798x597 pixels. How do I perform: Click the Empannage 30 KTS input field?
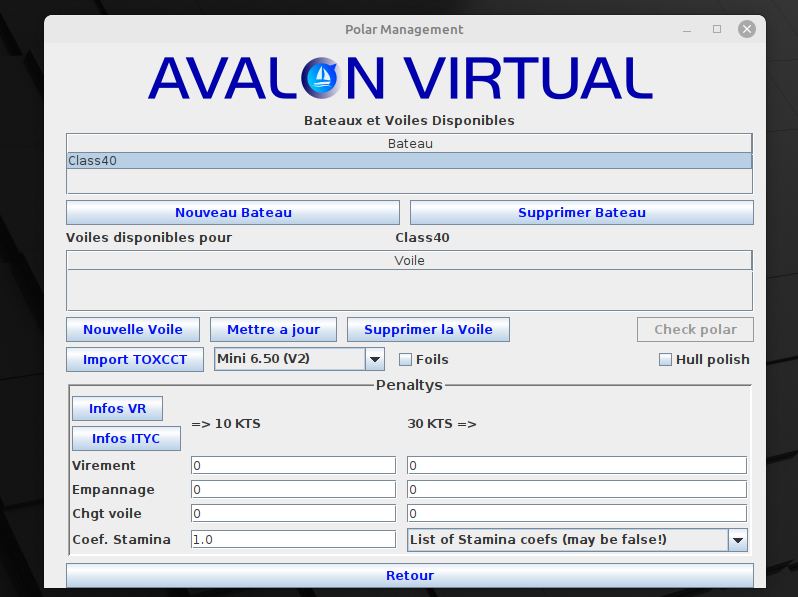[576, 490]
